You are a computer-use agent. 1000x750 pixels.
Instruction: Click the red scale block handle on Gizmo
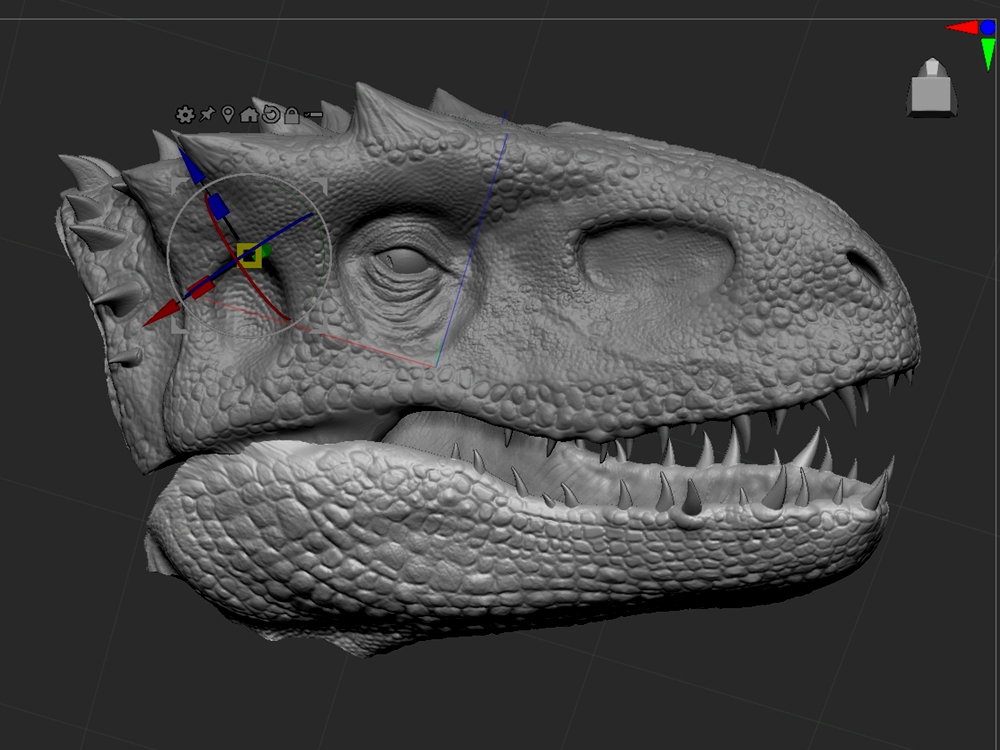point(202,289)
